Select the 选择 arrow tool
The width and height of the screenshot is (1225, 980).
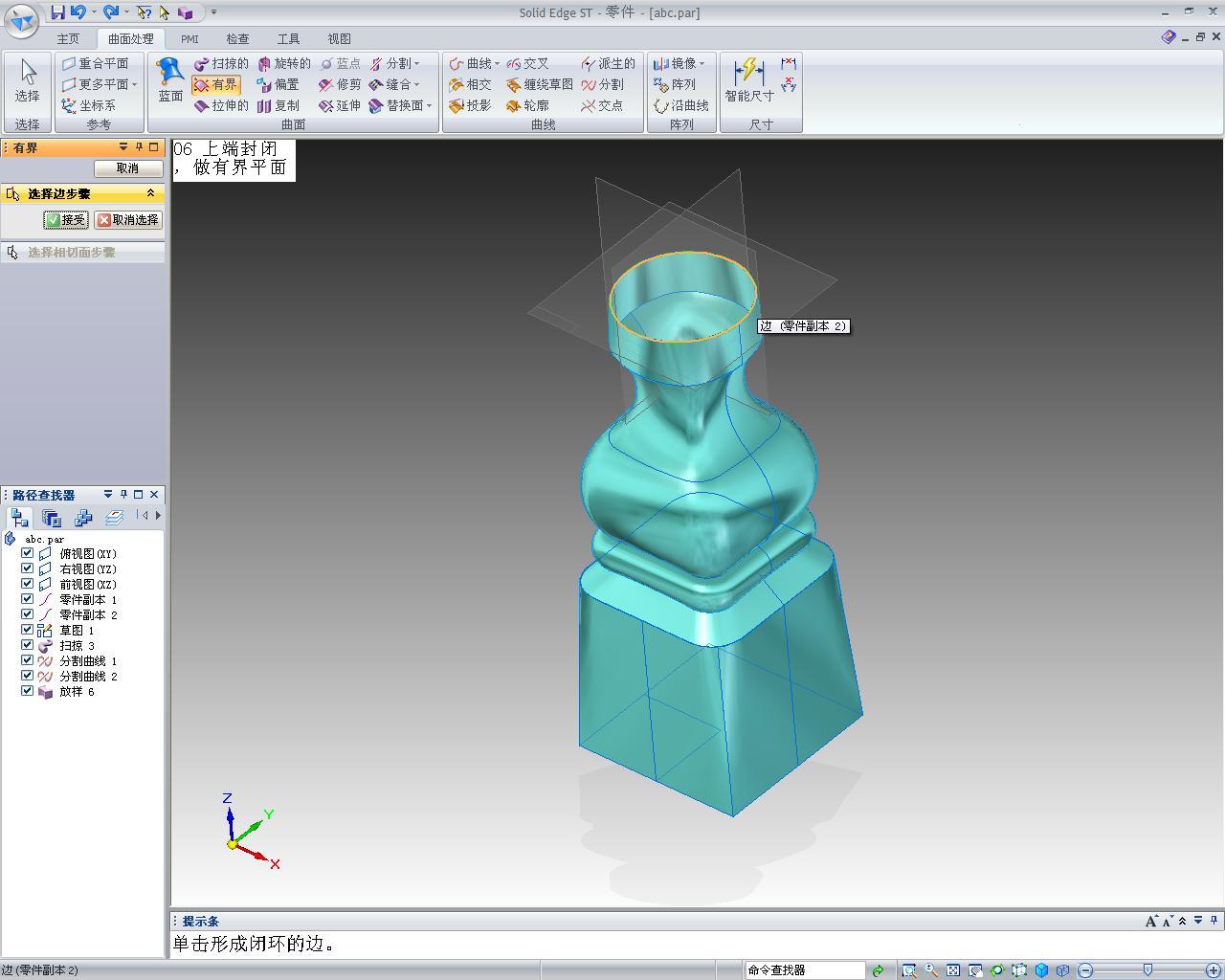[27, 81]
